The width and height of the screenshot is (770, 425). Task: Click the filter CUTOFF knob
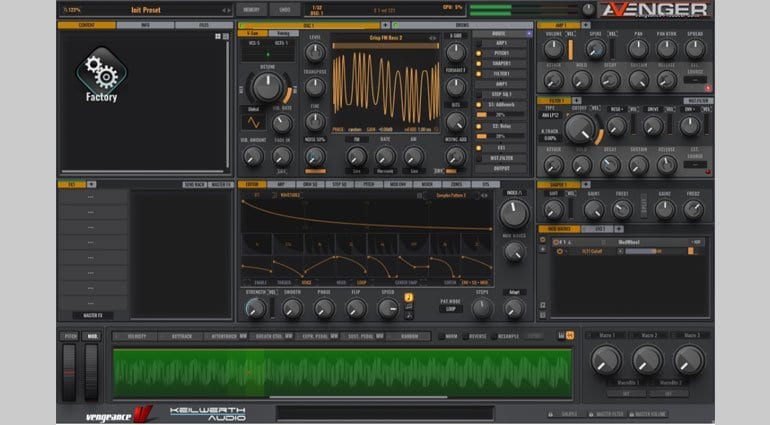point(580,129)
